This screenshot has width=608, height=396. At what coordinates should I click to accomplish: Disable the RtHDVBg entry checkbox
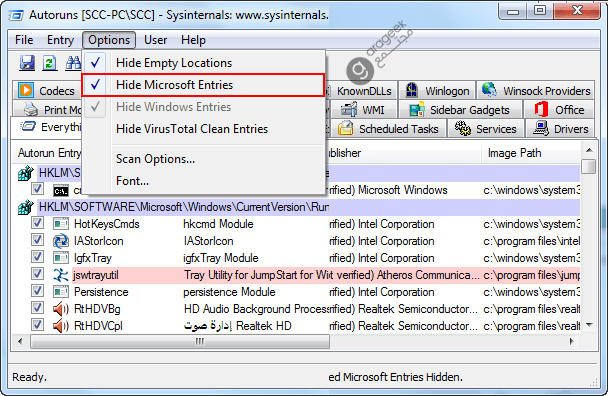point(37,308)
